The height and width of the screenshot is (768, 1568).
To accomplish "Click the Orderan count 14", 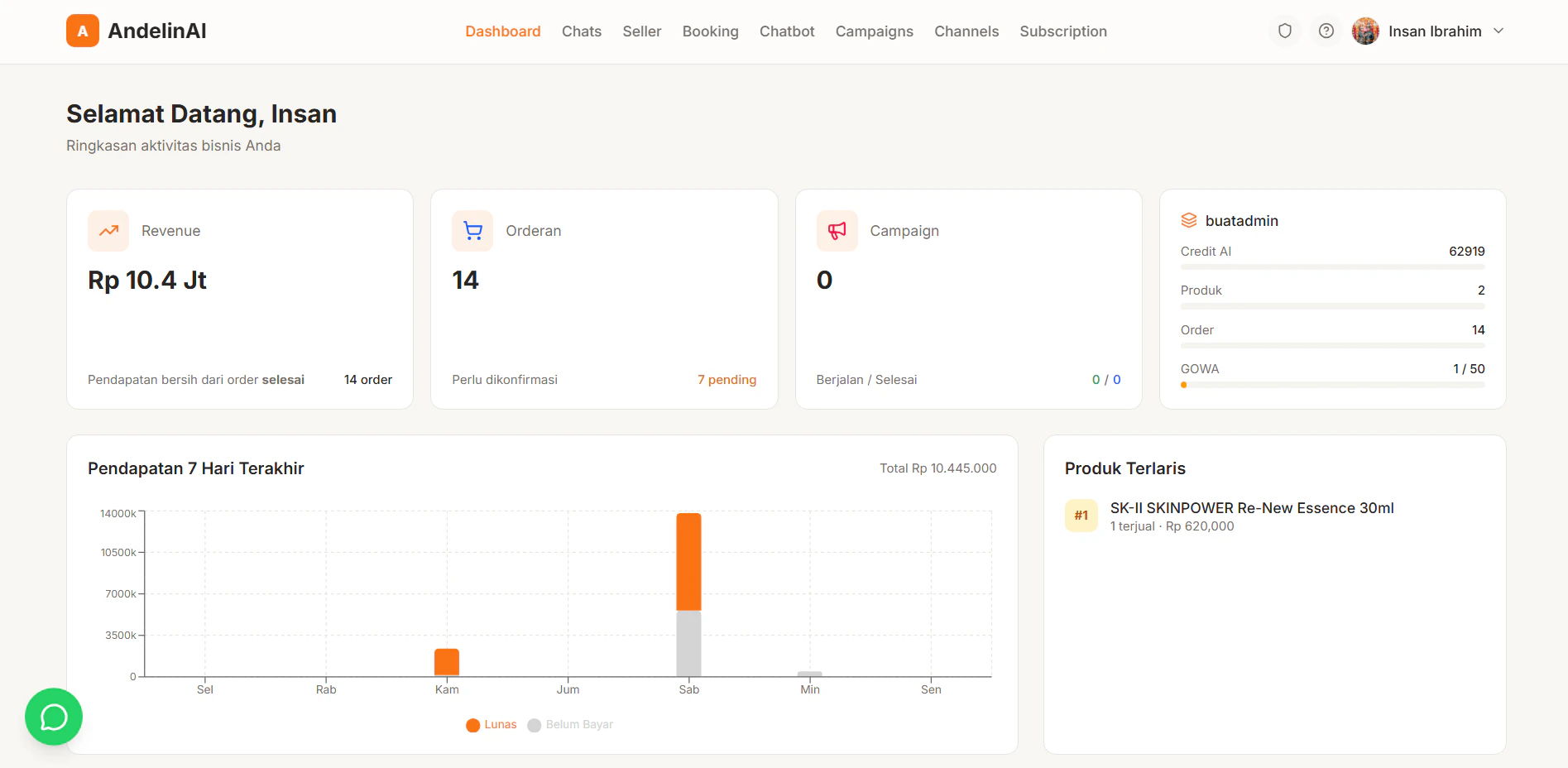I will 465,281.
